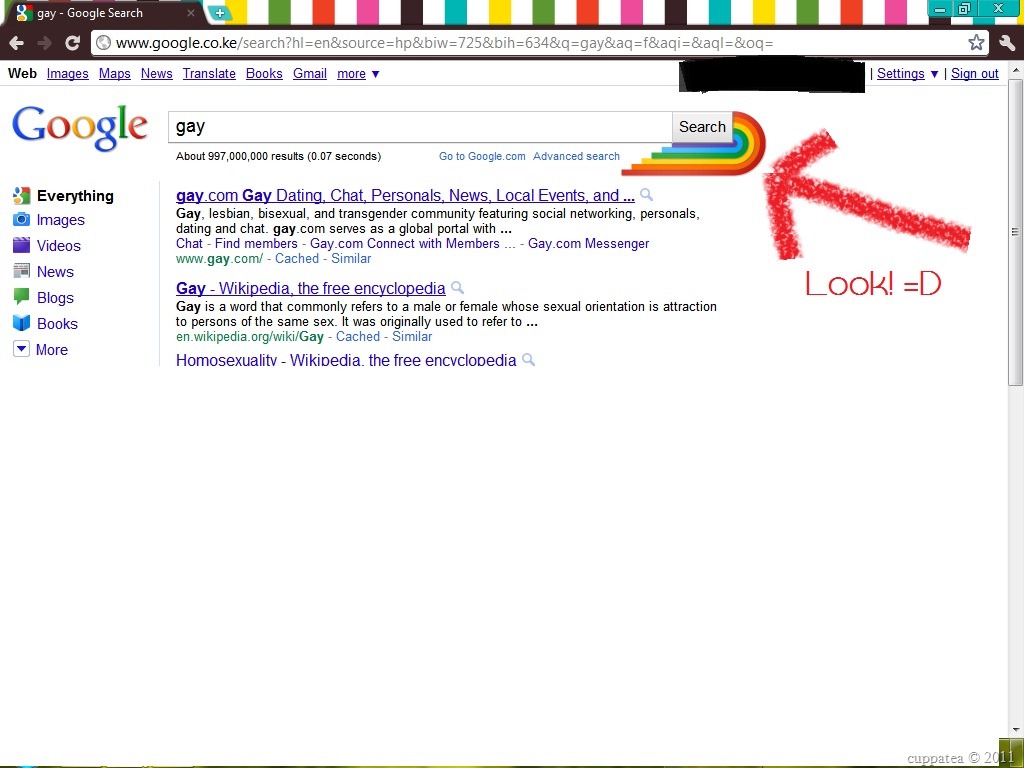Screen dimensions: 1024x768
Task: Click the Search button
Action: pos(702,127)
